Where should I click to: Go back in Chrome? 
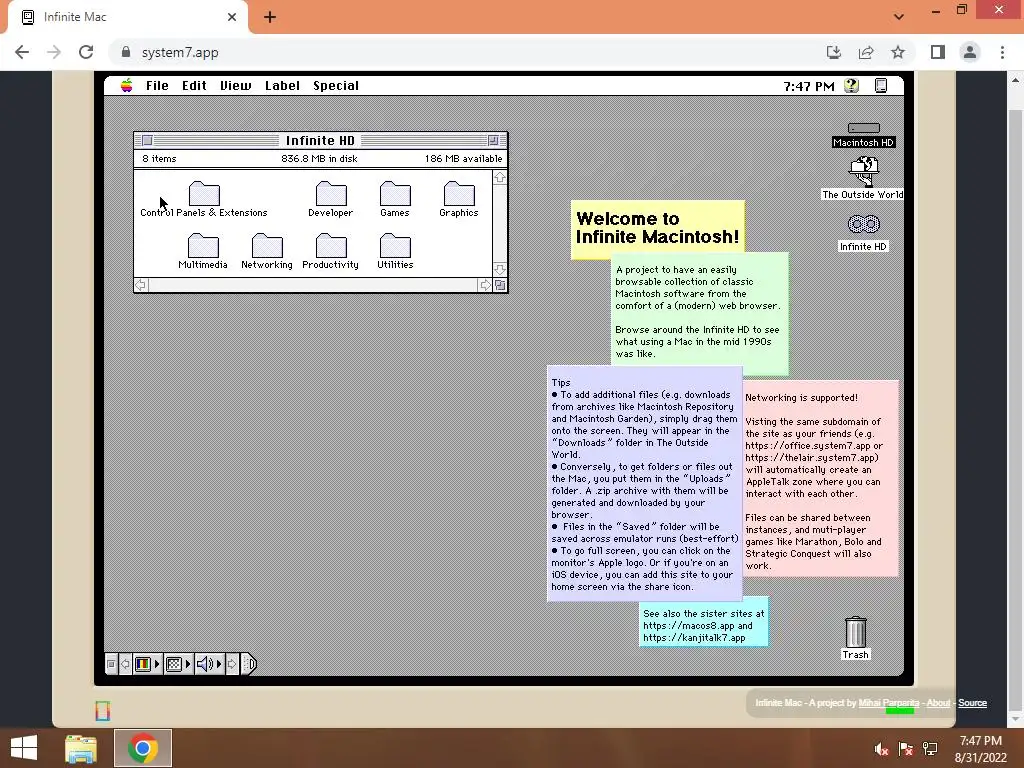pos(22,52)
